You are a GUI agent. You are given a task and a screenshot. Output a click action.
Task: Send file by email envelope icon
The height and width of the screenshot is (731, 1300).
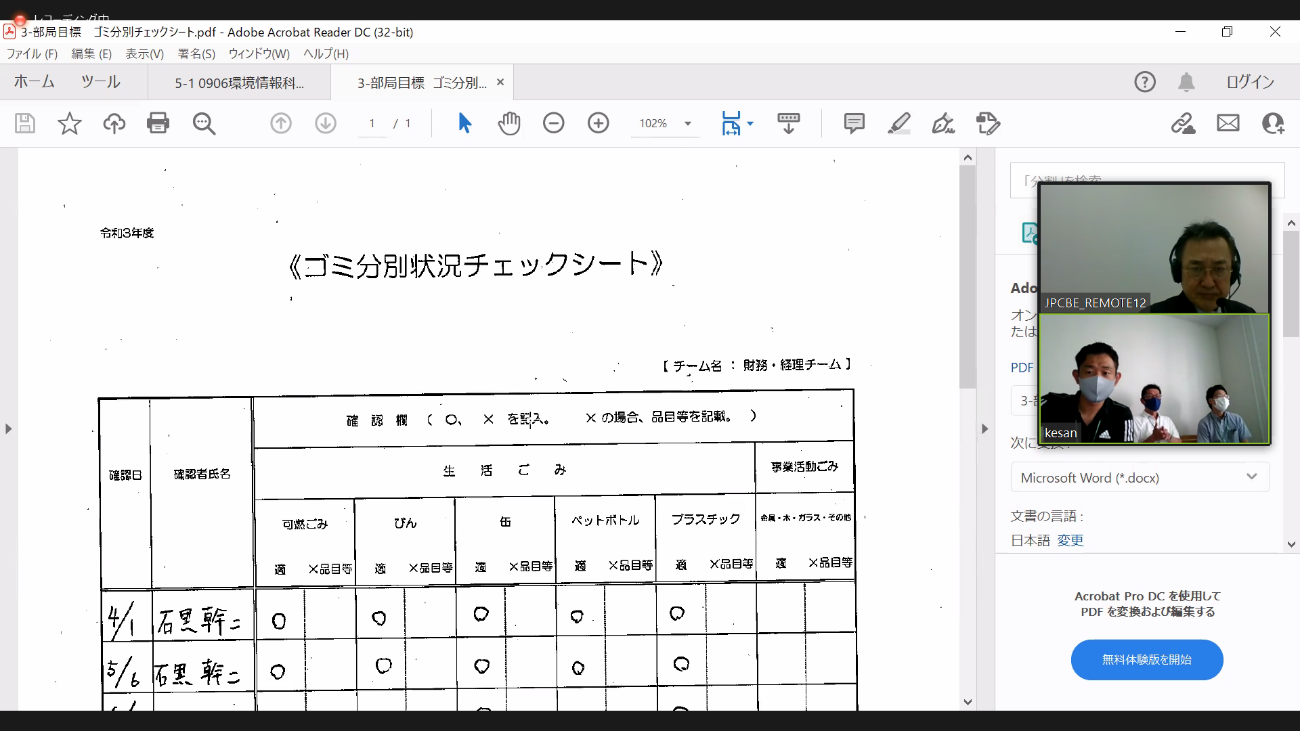pyautogui.click(x=1228, y=123)
